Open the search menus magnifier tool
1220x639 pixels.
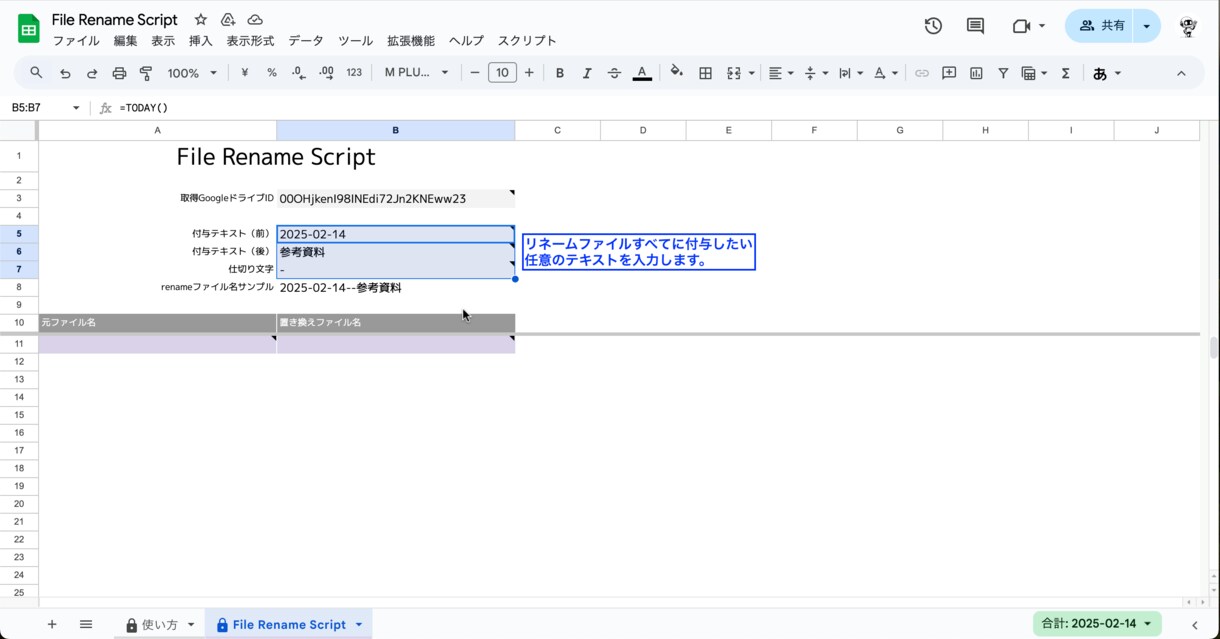coord(36,73)
